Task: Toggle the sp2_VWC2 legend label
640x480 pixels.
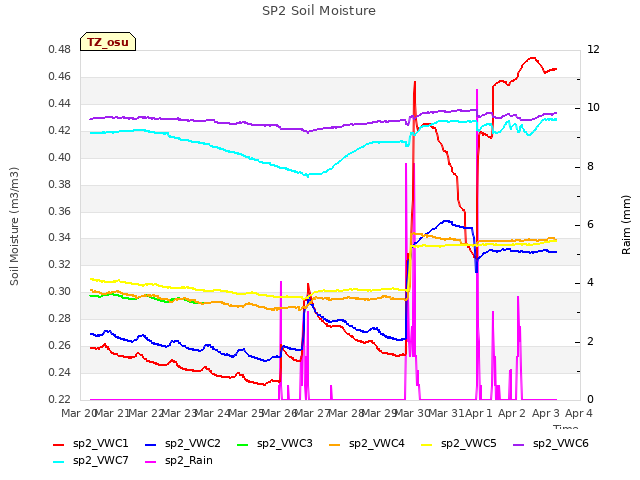Action: pos(193,444)
